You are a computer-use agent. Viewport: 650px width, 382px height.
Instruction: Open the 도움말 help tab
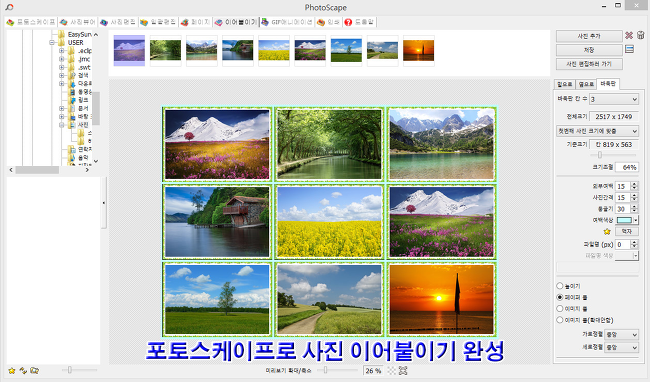pyautogui.click(x=359, y=22)
